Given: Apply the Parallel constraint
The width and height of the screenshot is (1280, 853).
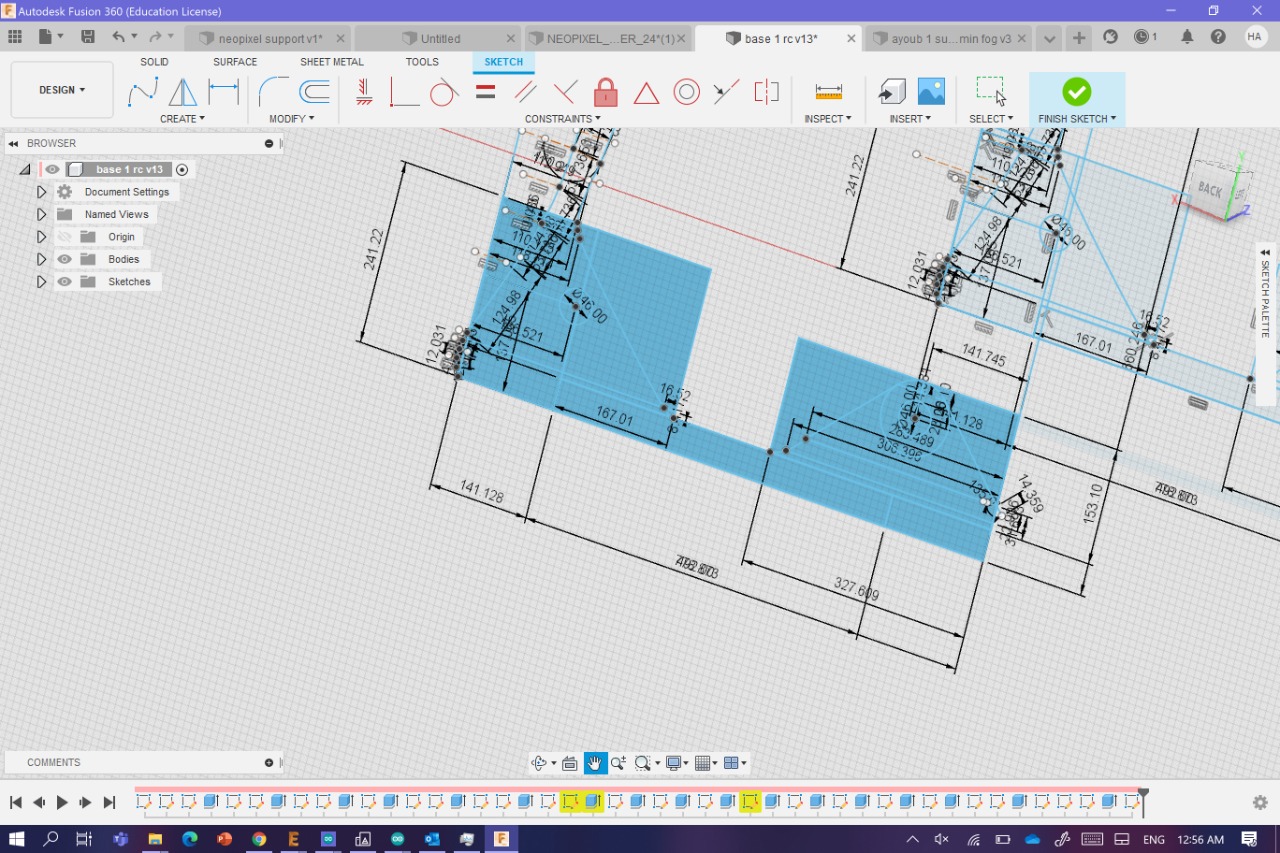Looking at the screenshot, I should [x=525, y=92].
